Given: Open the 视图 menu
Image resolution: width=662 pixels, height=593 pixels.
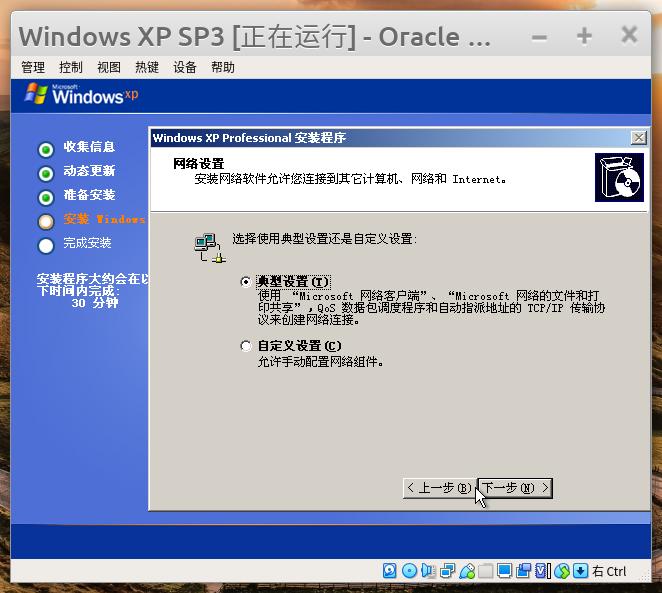Looking at the screenshot, I should click(109, 67).
